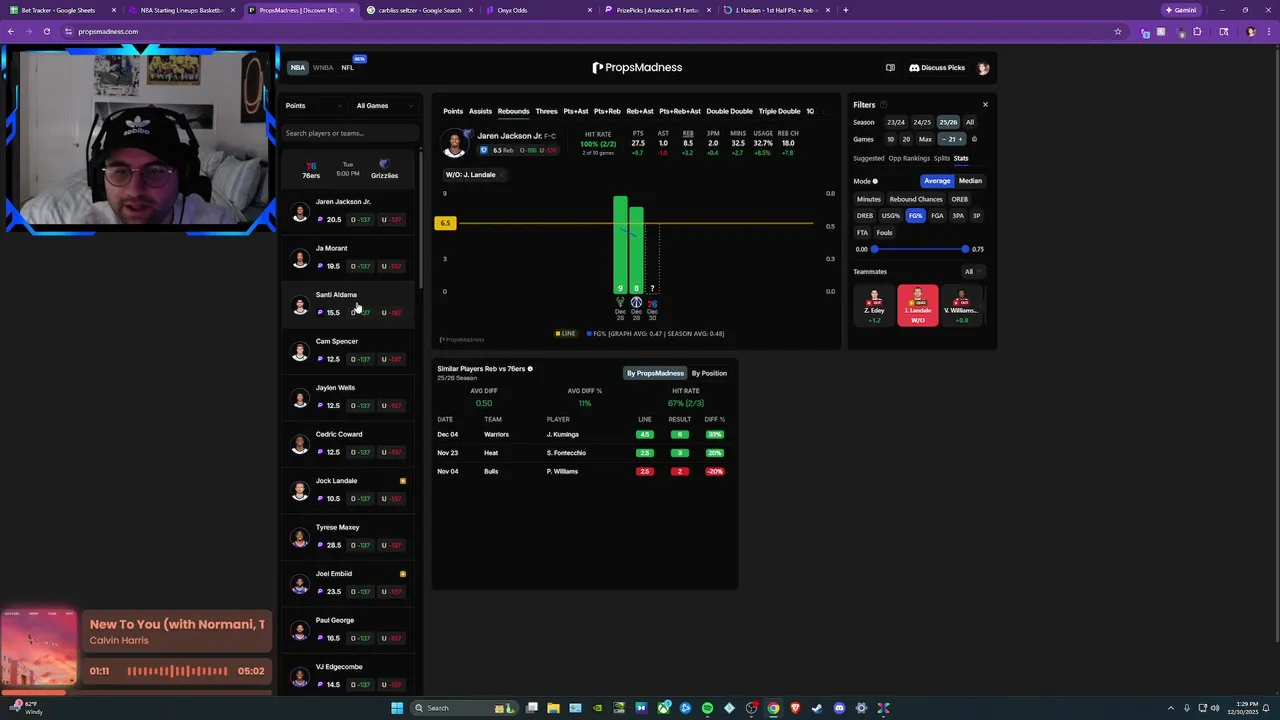This screenshot has height=720, width=1280.
Task: Increase the games count with the plus stepper
Action: click(x=961, y=139)
